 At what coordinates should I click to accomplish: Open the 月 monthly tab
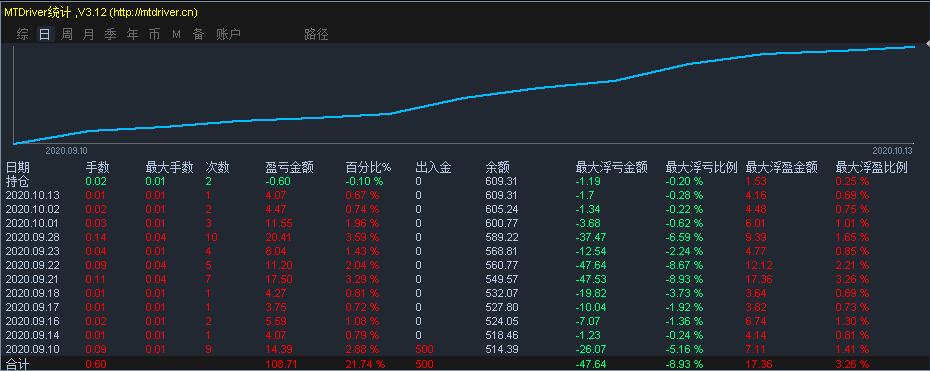(88, 34)
